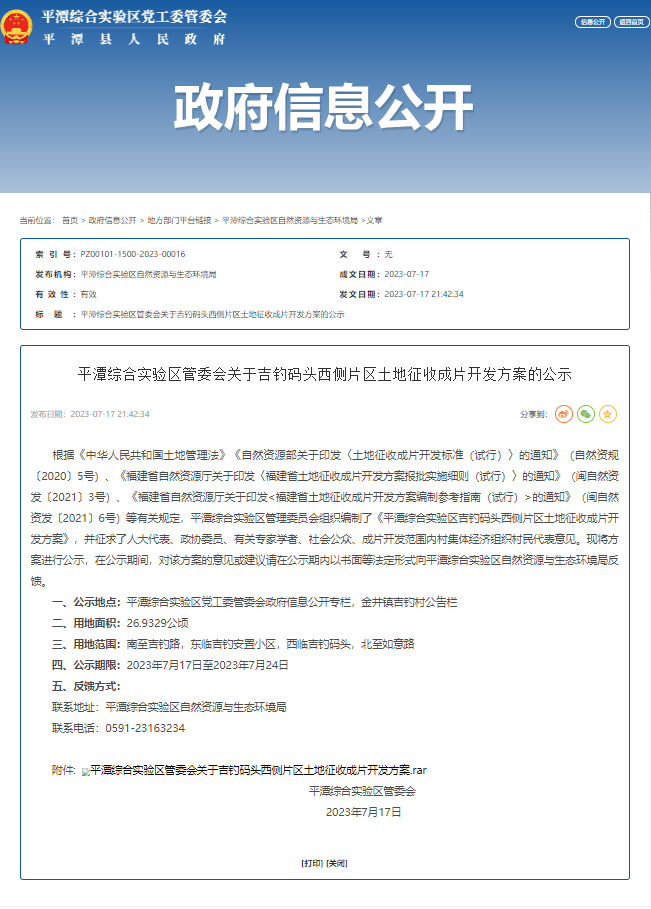Click 关闭 to close the page
The height and width of the screenshot is (909, 651).
click(x=337, y=863)
